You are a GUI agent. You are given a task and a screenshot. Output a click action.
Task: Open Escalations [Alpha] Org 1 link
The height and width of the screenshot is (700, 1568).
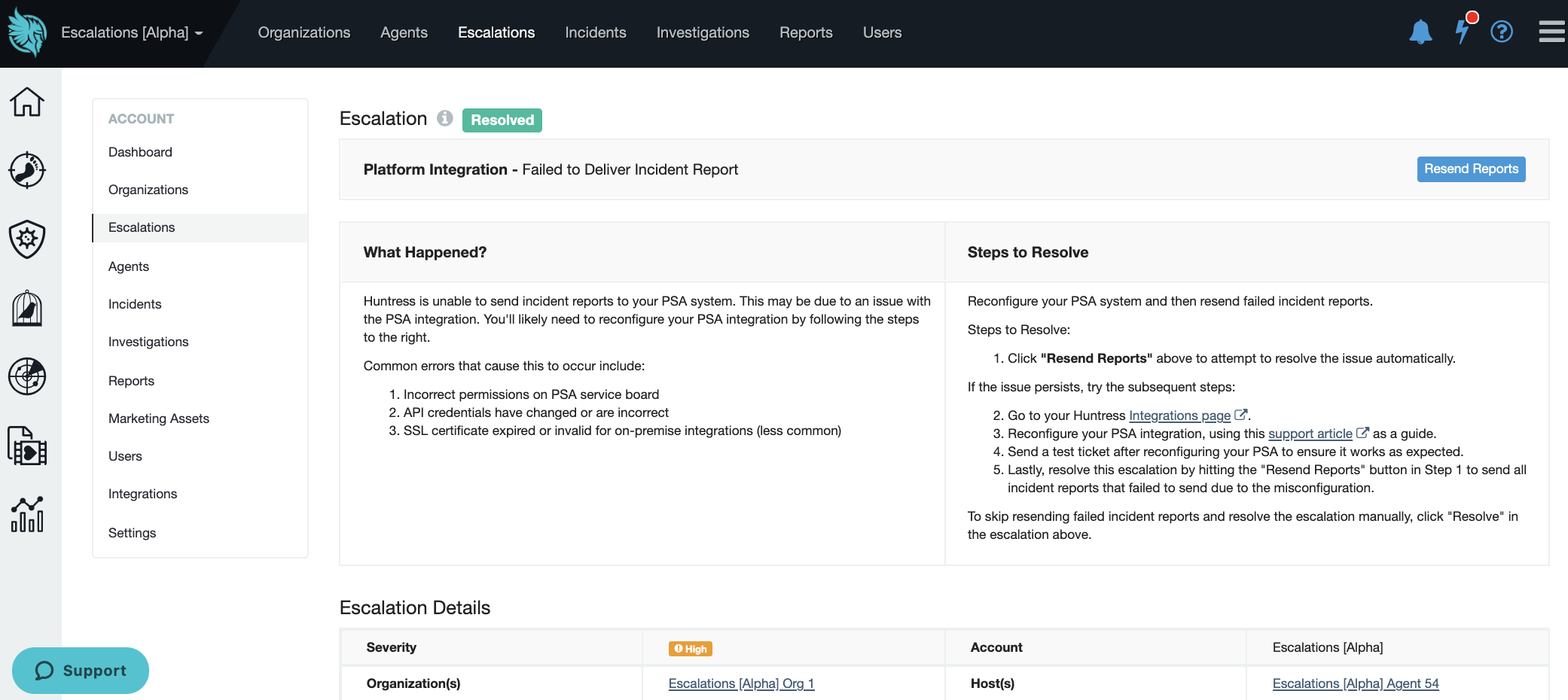[x=741, y=683]
